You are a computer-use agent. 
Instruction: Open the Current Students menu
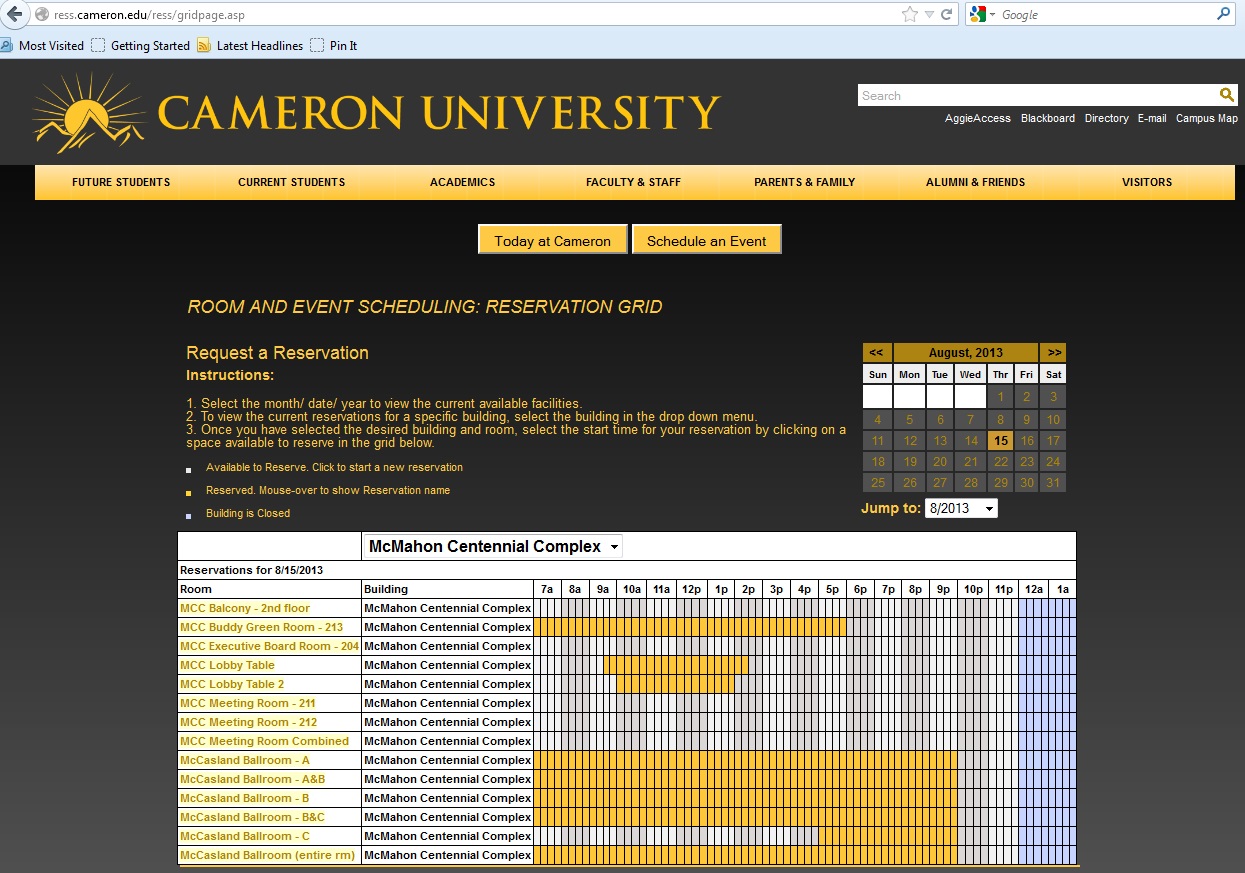pos(292,182)
